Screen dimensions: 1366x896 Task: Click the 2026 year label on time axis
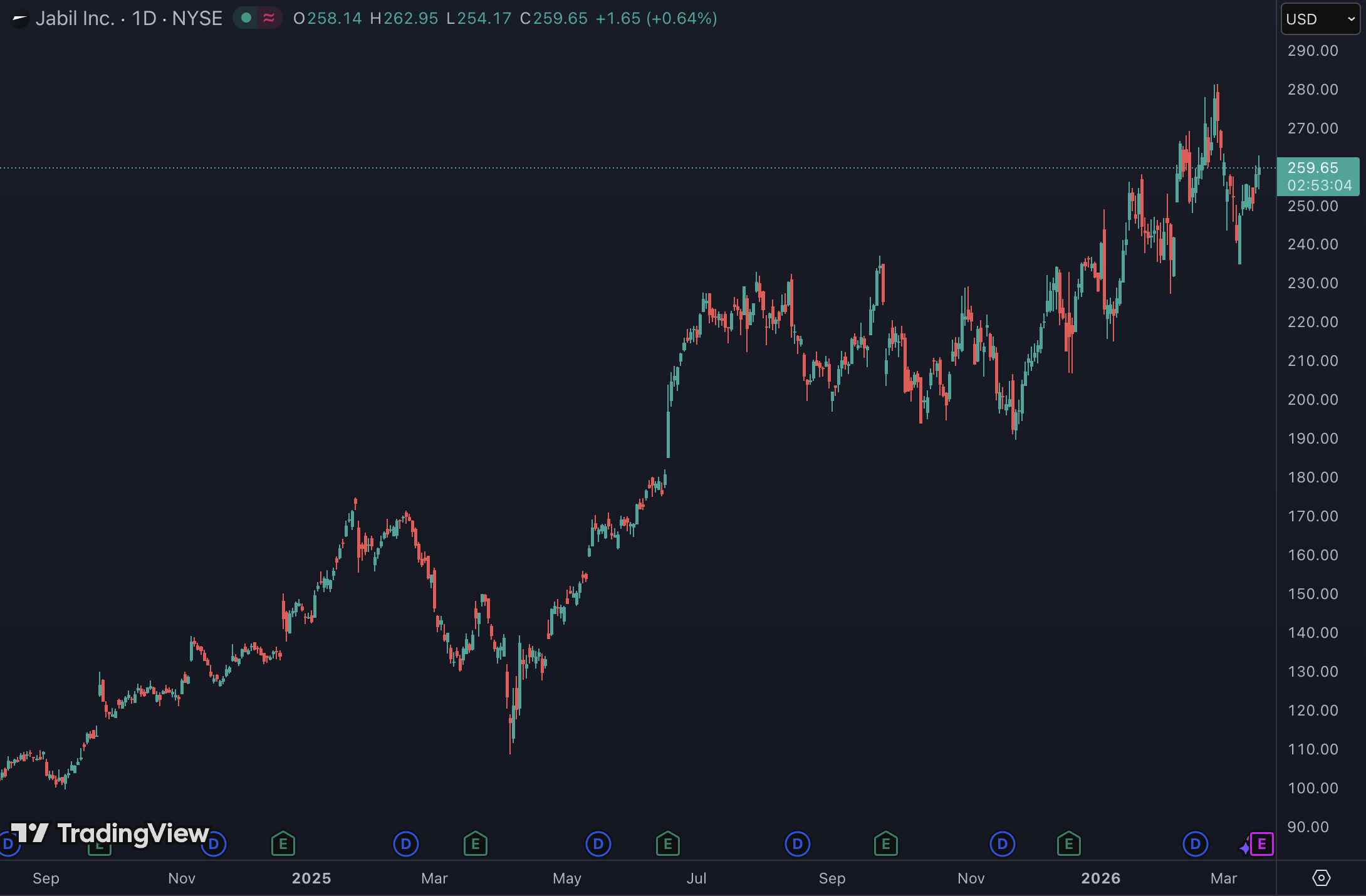1101,878
